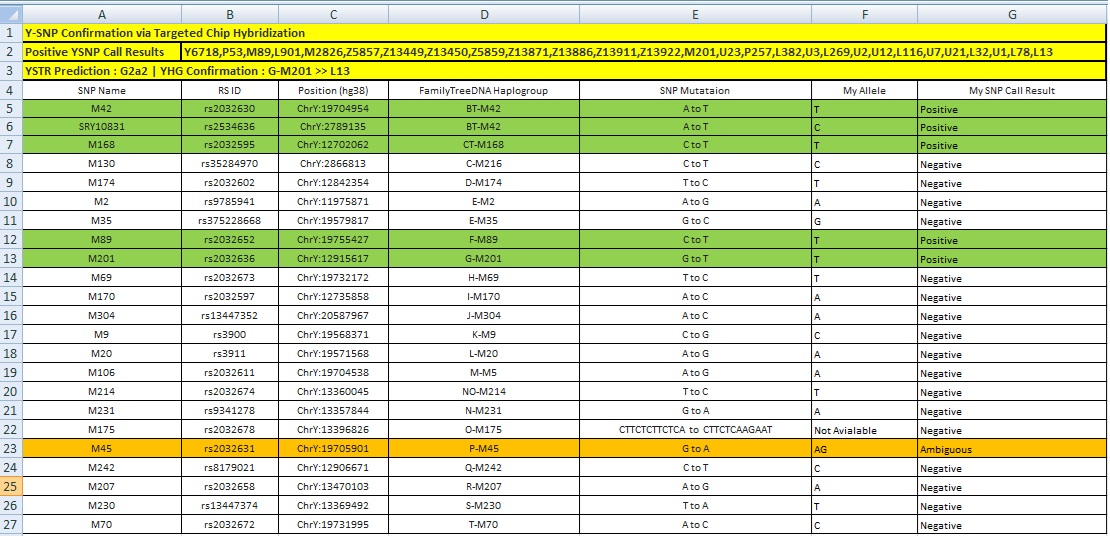
Task: Click cell containing rs2032636
Action: point(230,258)
